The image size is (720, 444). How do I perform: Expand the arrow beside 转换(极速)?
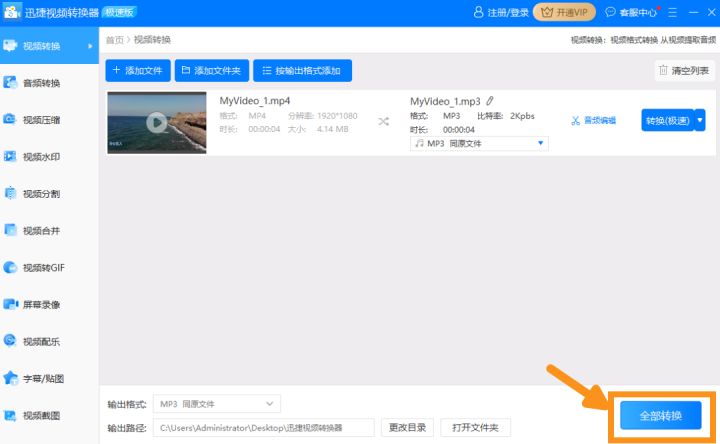coord(700,120)
